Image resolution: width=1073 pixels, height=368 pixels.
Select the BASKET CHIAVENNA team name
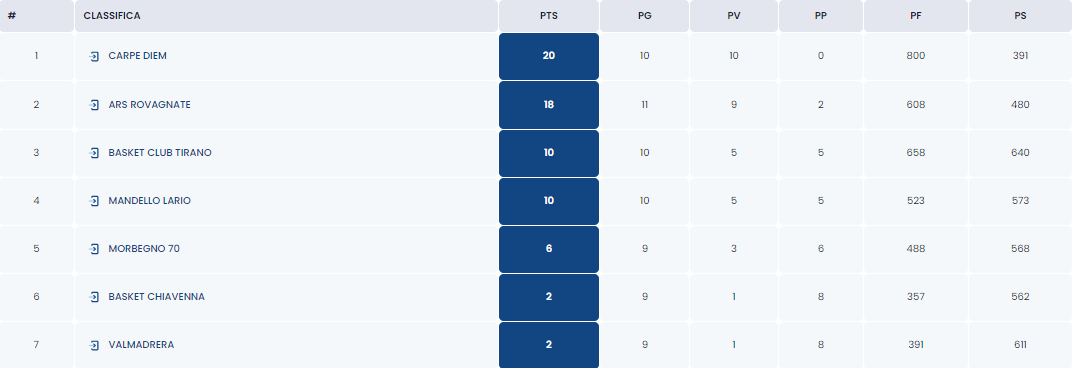tap(157, 296)
